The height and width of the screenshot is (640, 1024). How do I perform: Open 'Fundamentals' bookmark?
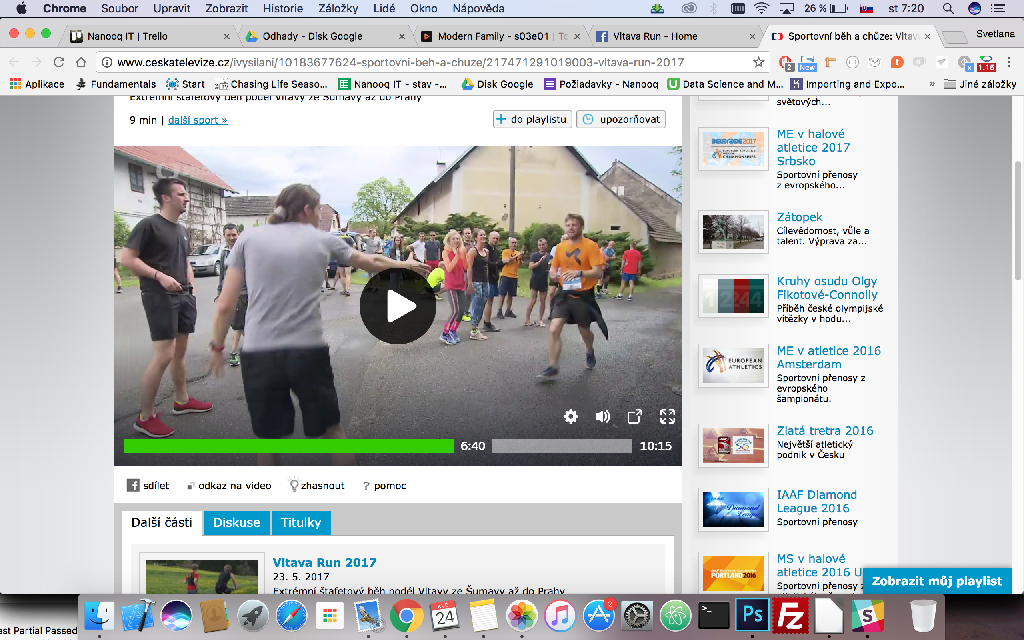pyautogui.click(x=116, y=84)
